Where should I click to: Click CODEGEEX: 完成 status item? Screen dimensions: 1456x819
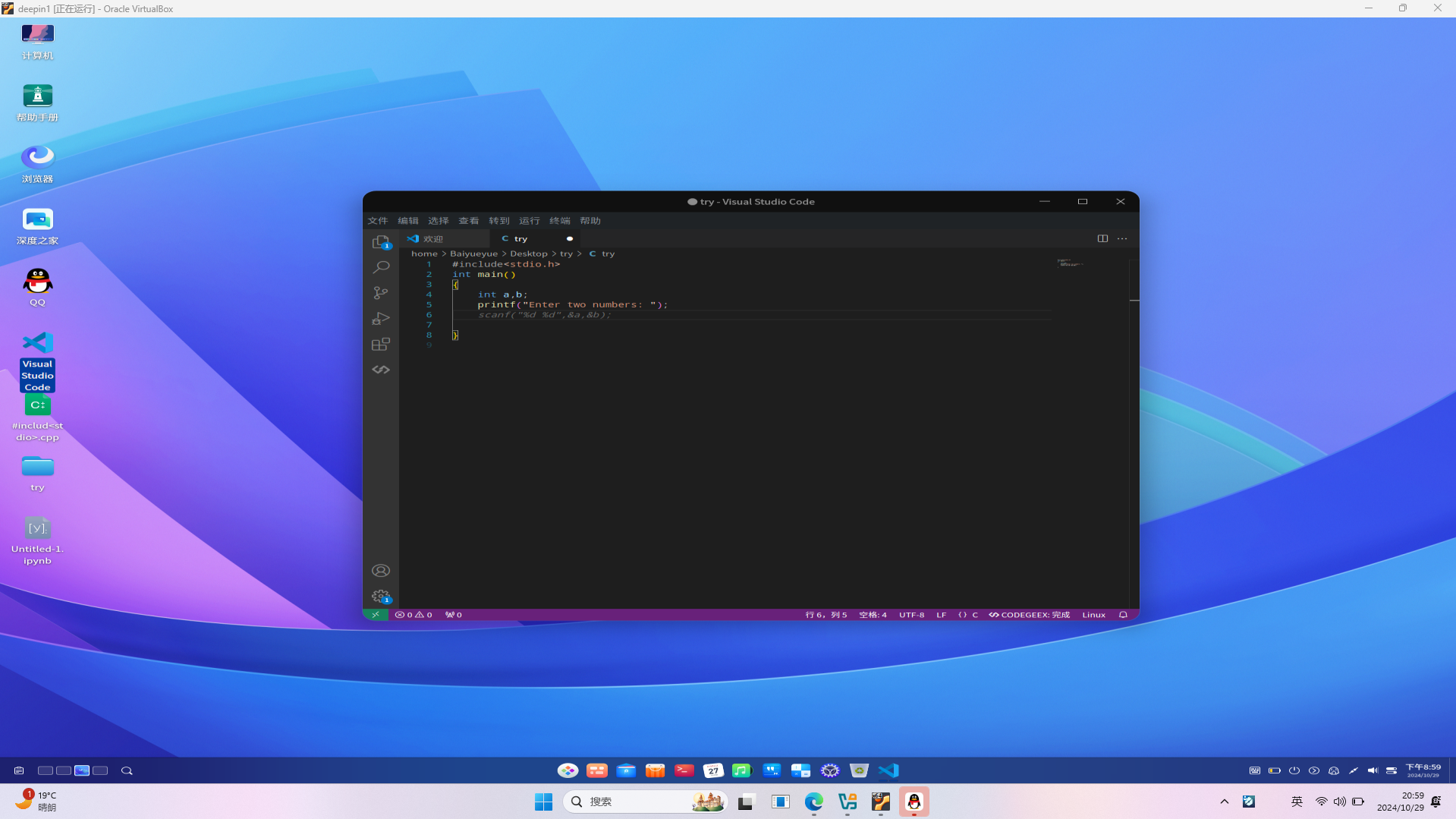pyautogui.click(x=1029, y=615)
